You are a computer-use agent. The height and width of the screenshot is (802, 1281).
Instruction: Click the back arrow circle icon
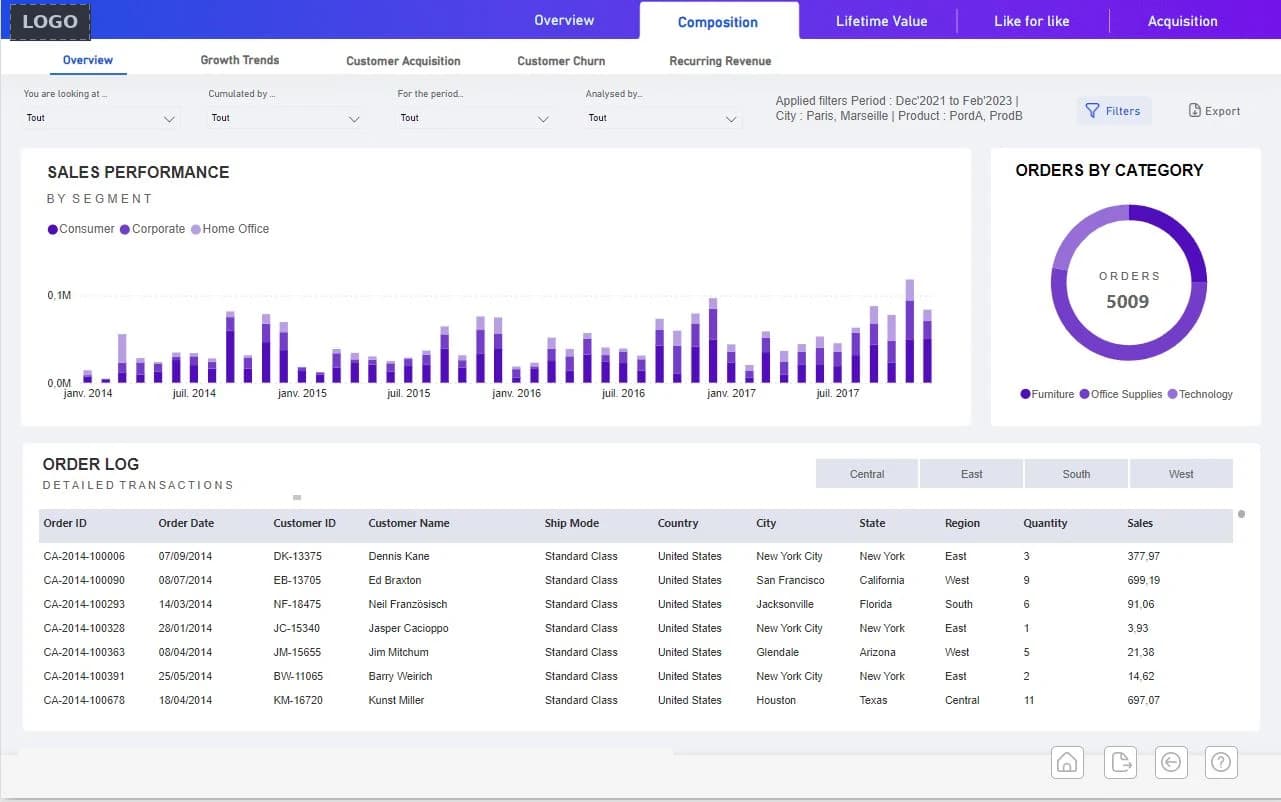click(1171, 763)
